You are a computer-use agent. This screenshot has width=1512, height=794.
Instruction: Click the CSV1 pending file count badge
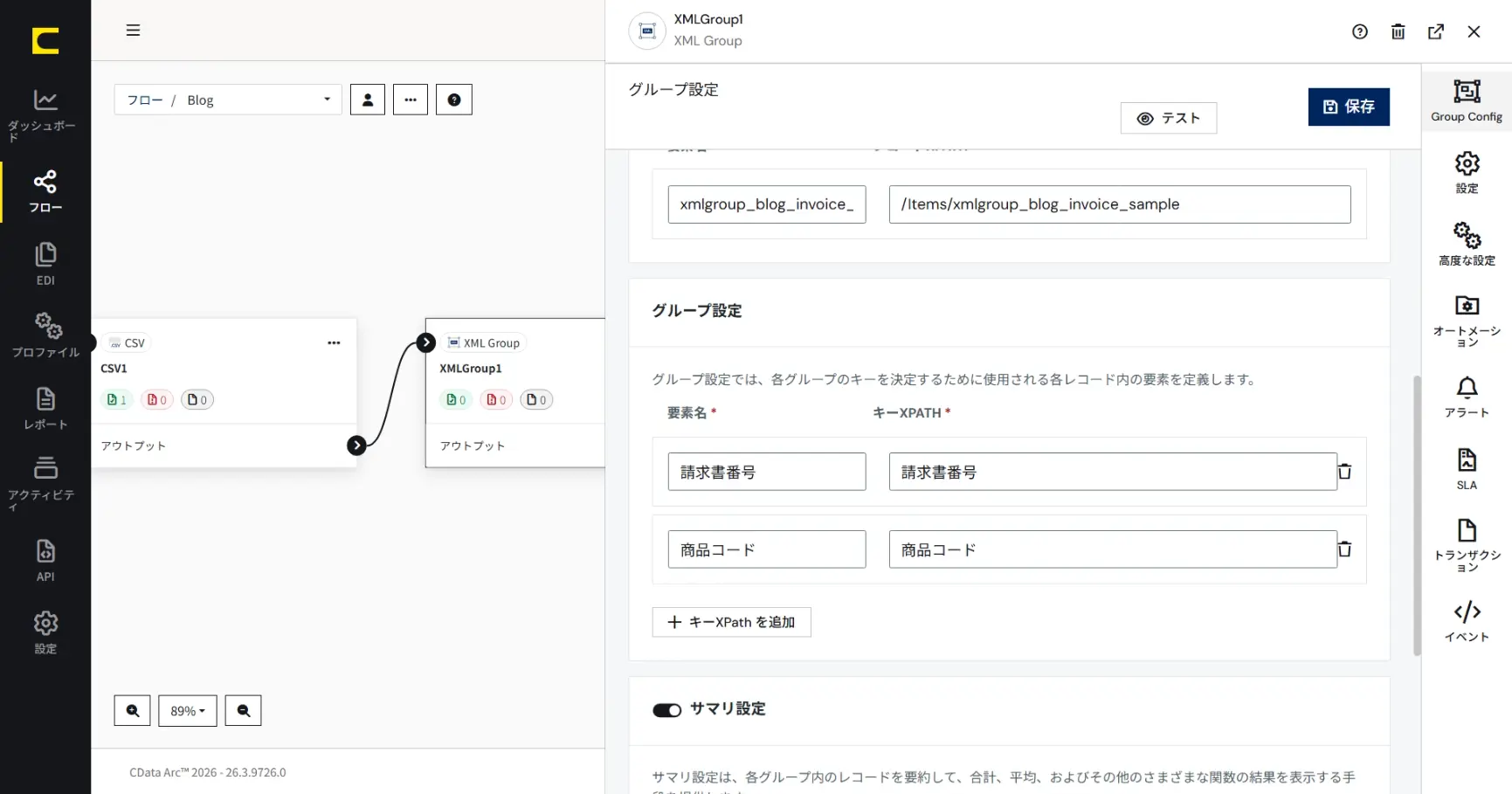coord(197,400)
